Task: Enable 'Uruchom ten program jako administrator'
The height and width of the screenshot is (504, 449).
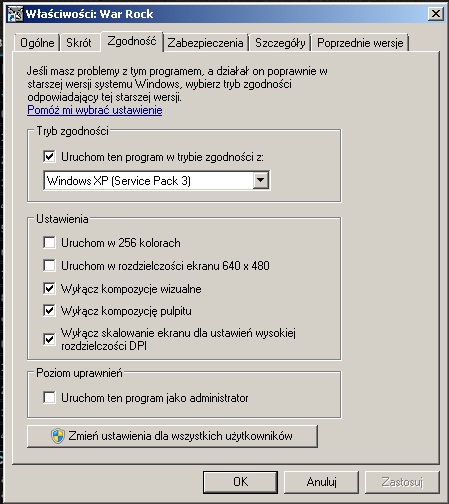Action: [49, 397]
